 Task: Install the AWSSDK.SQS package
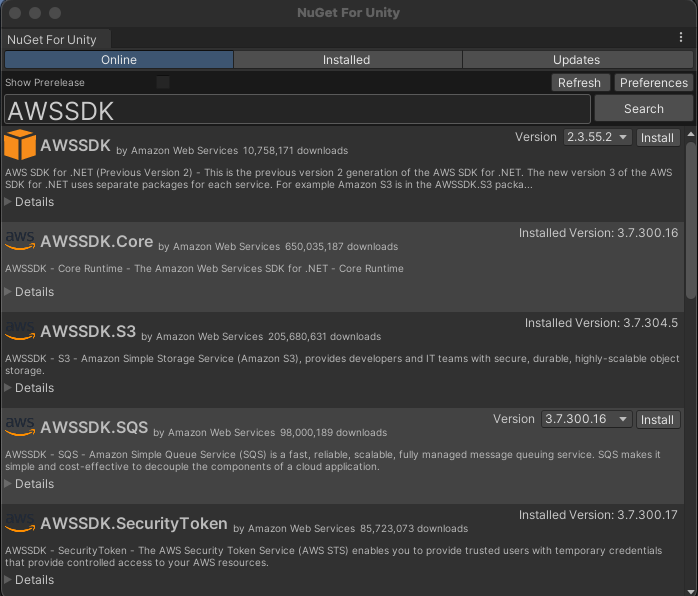[x=657, y=420]
